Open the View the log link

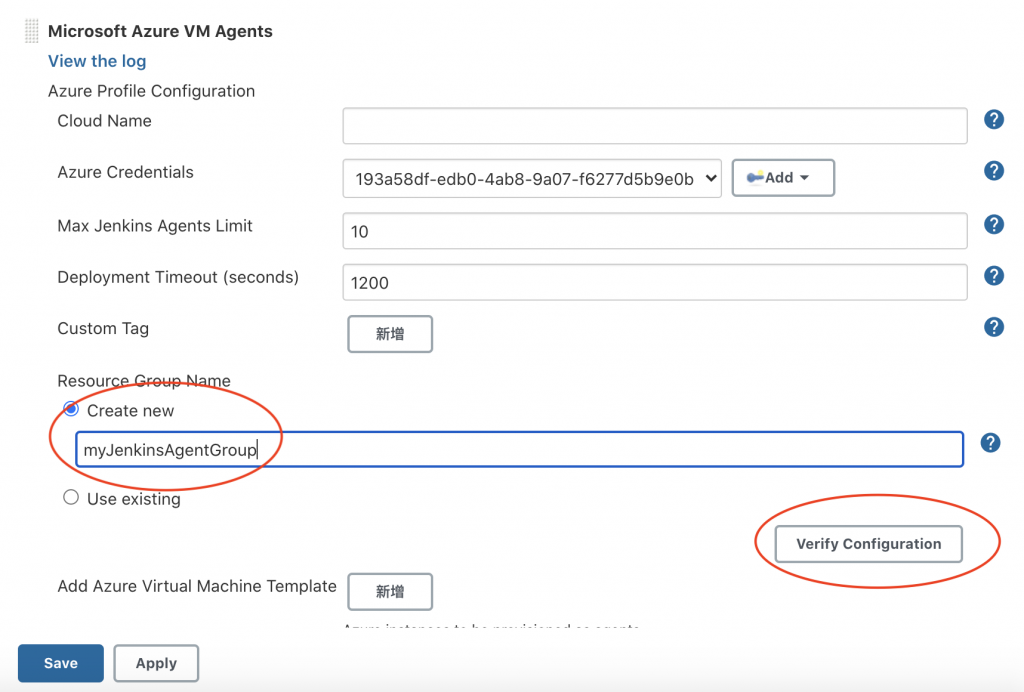(97, 61)
